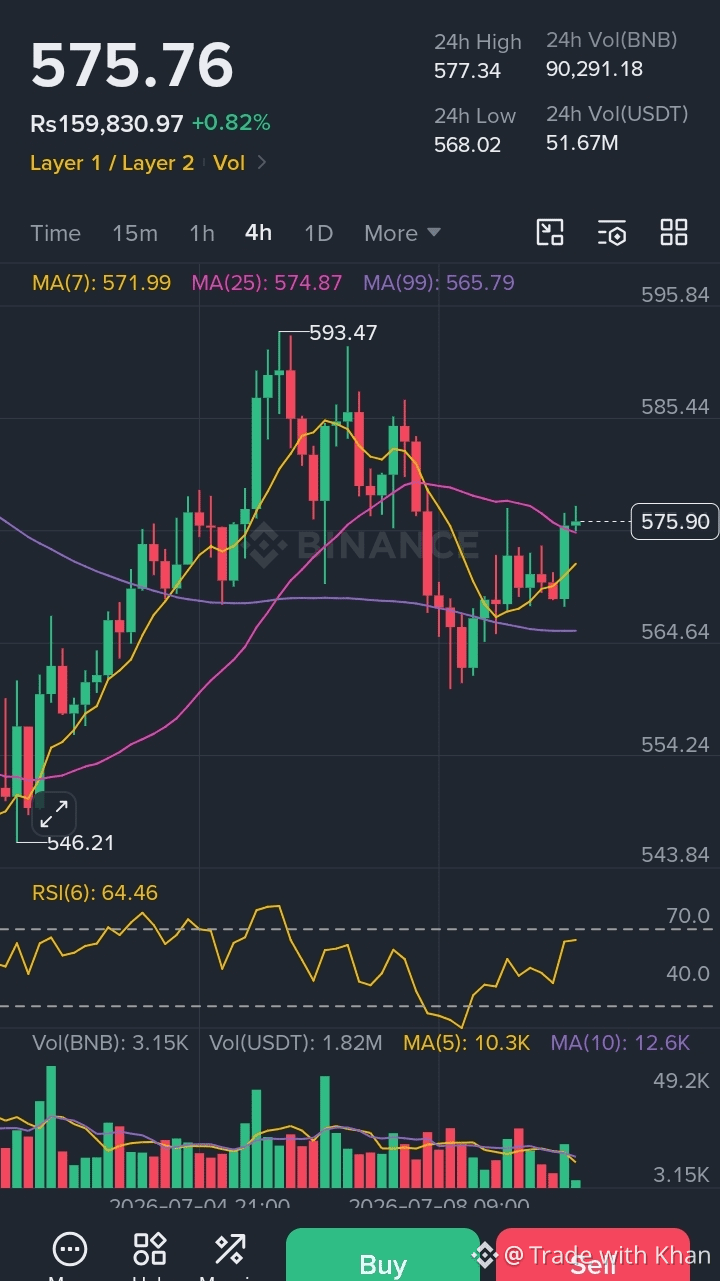The width and height of the screenshot is (720, 1281).
Task: Tap the Vol(BNB): 3.15K label
Action: [110, 1043]
